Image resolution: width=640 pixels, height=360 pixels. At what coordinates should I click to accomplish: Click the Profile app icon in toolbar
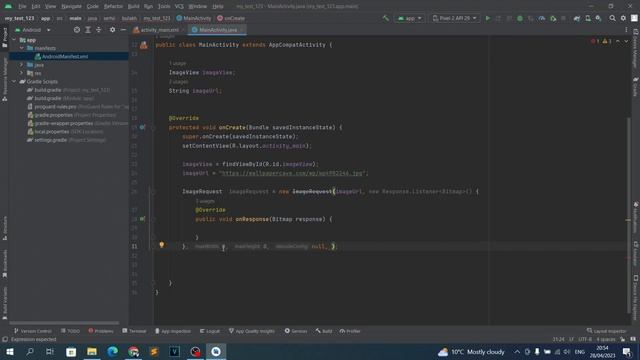542,18
